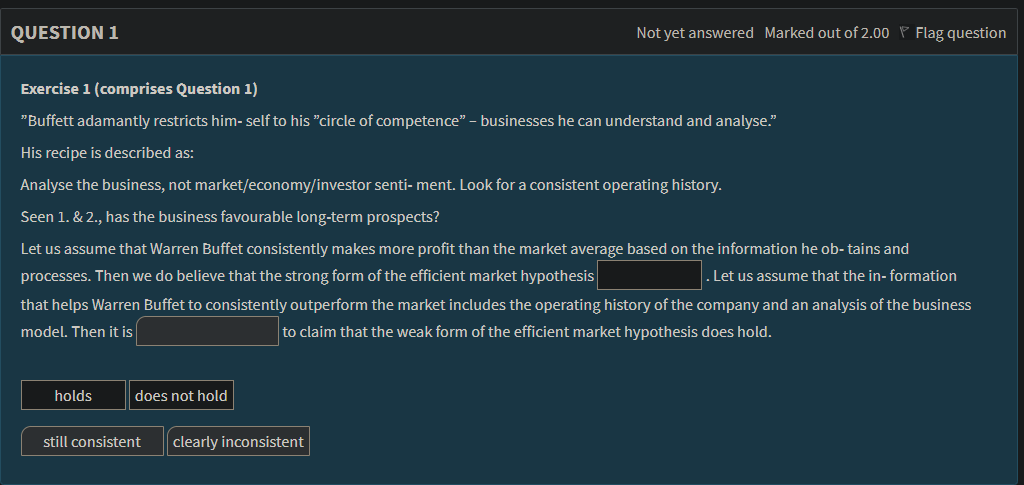
Task: Select the empty blank after 'Then it is'
Action: point(207,331)
